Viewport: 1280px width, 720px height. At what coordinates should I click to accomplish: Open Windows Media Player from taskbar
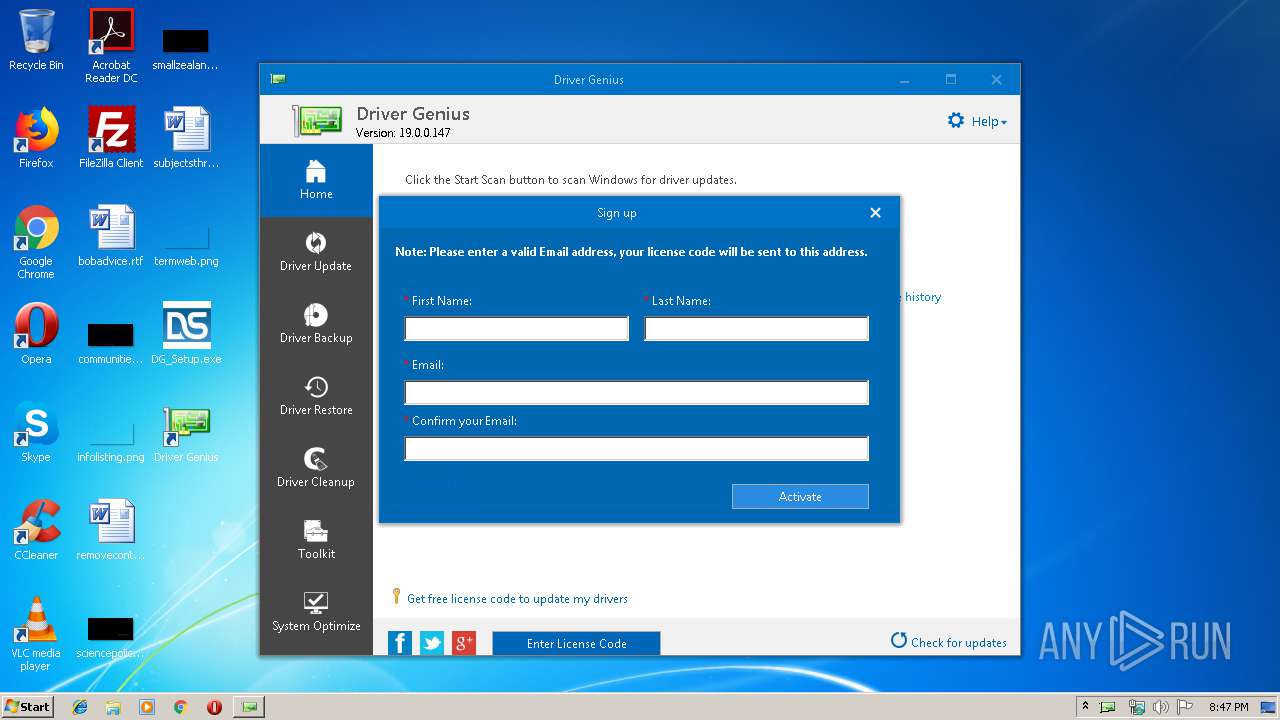pos(147,707)
